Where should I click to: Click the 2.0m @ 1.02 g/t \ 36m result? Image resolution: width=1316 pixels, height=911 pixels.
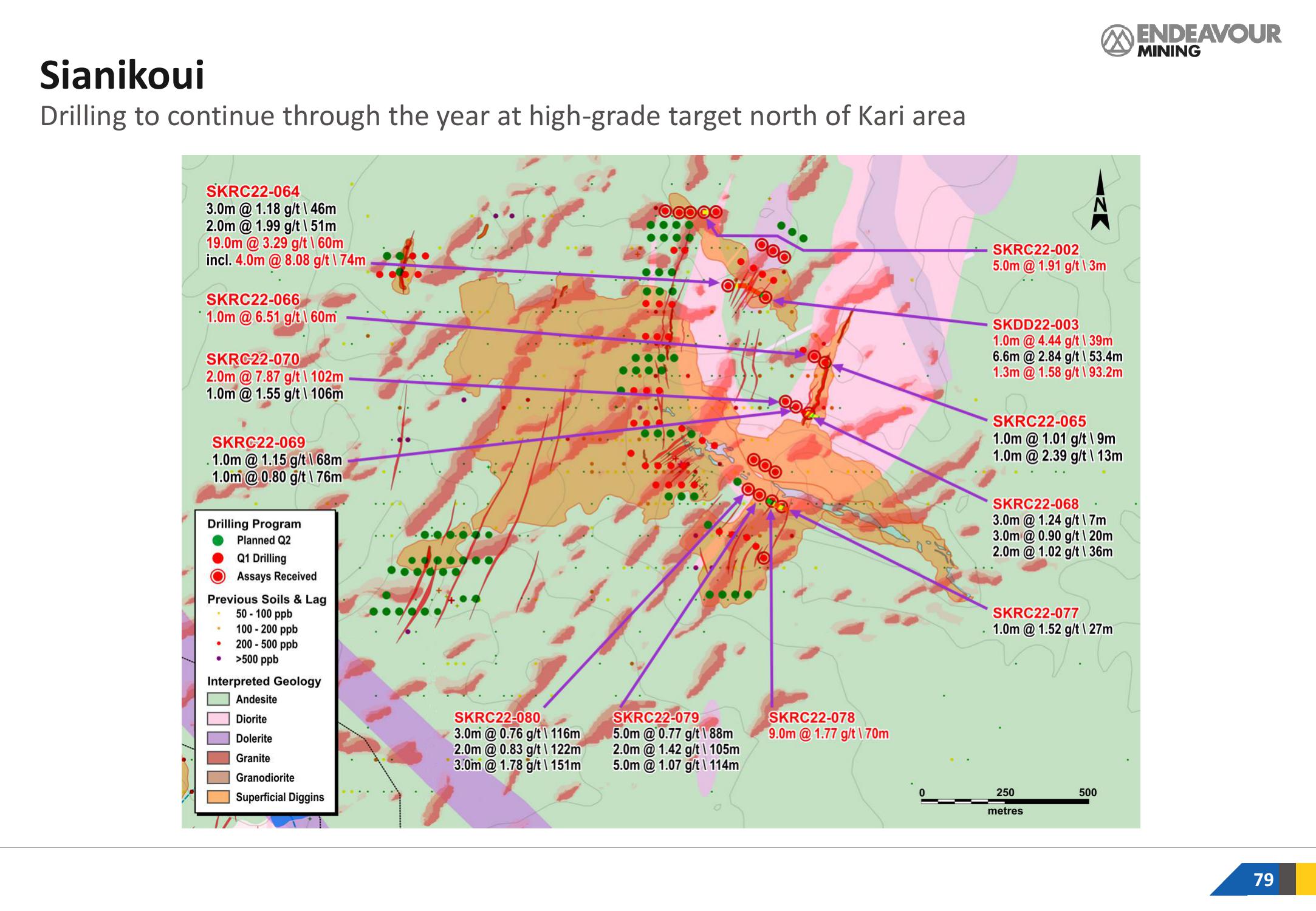[1052, 551]
